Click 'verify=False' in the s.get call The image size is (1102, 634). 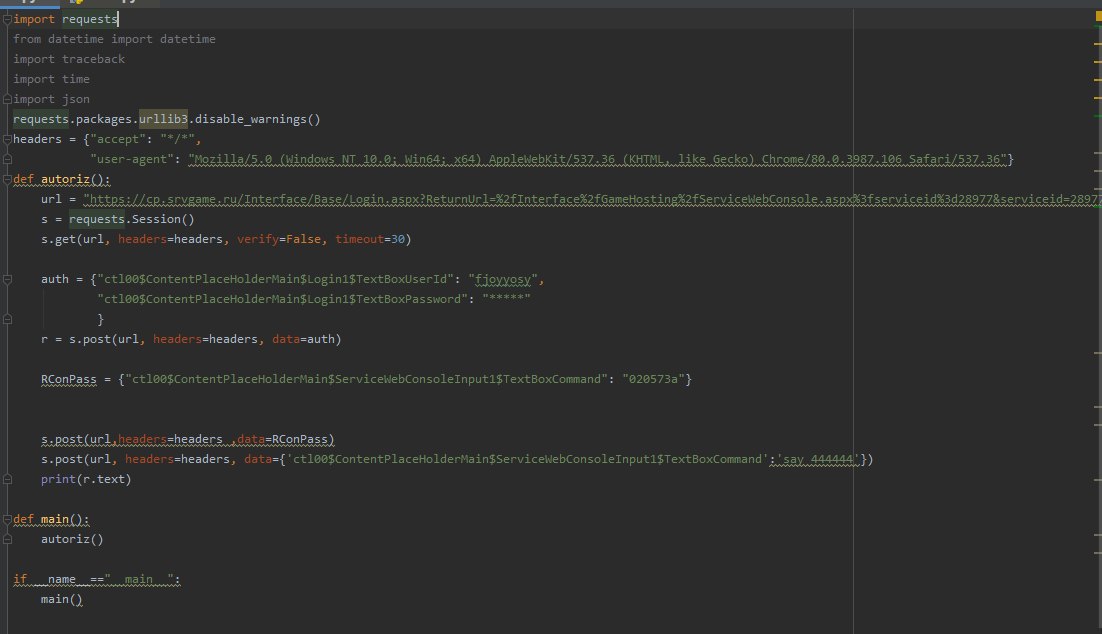(x=279, y=240)
